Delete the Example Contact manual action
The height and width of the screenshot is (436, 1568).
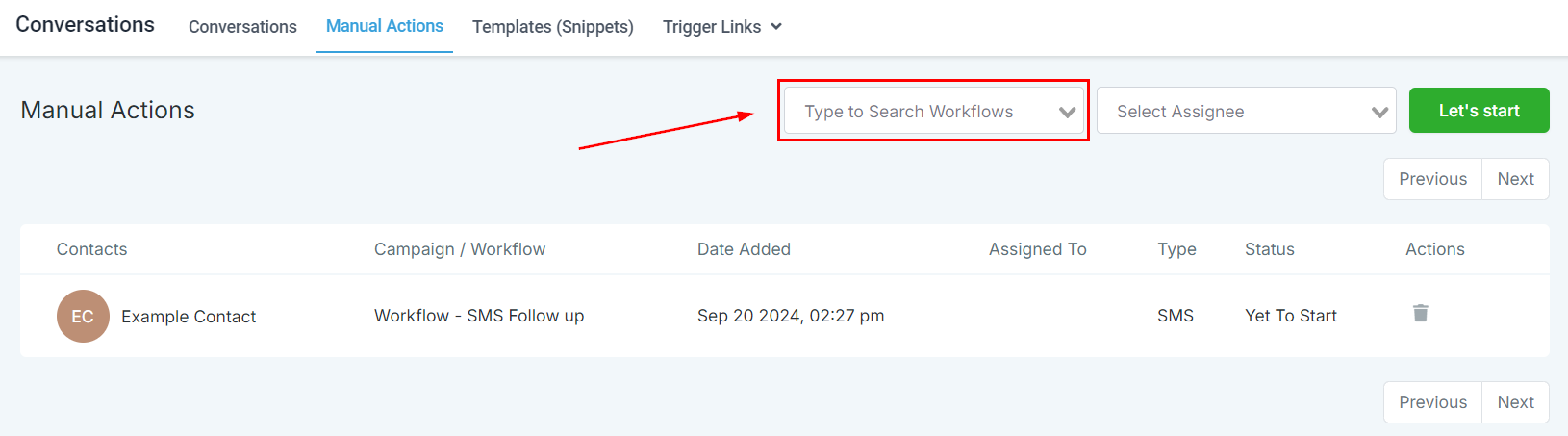point(1420,313)
